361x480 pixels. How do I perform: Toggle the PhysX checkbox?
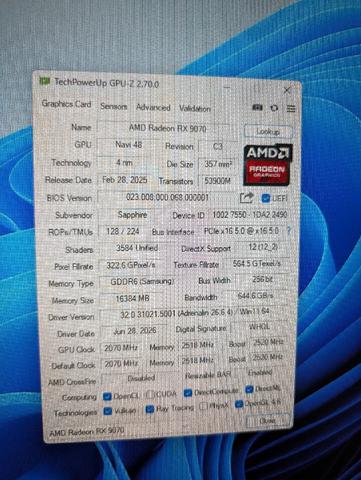[x=203, y=406]
